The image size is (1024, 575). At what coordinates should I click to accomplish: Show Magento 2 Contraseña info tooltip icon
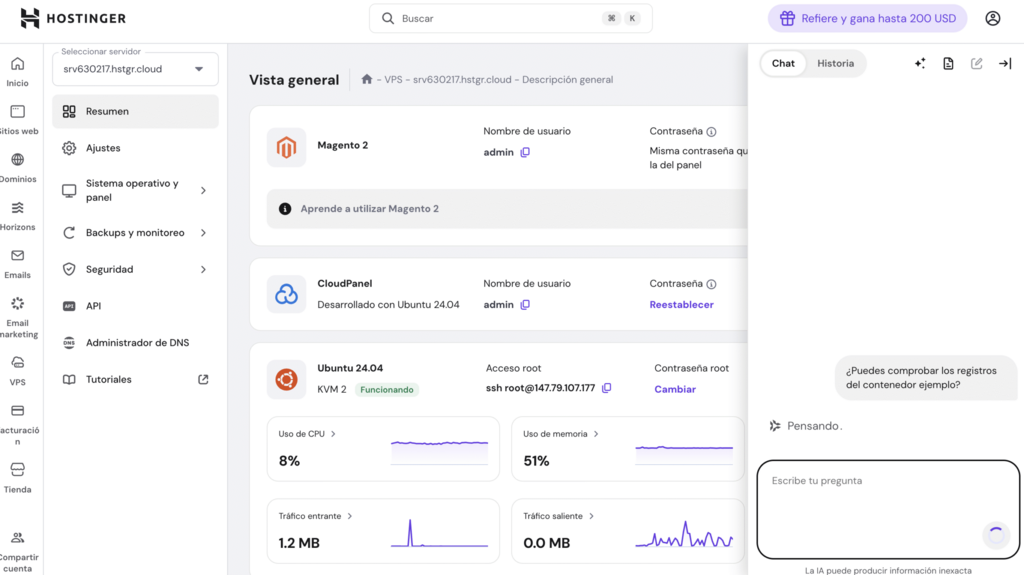coord(711,132)
